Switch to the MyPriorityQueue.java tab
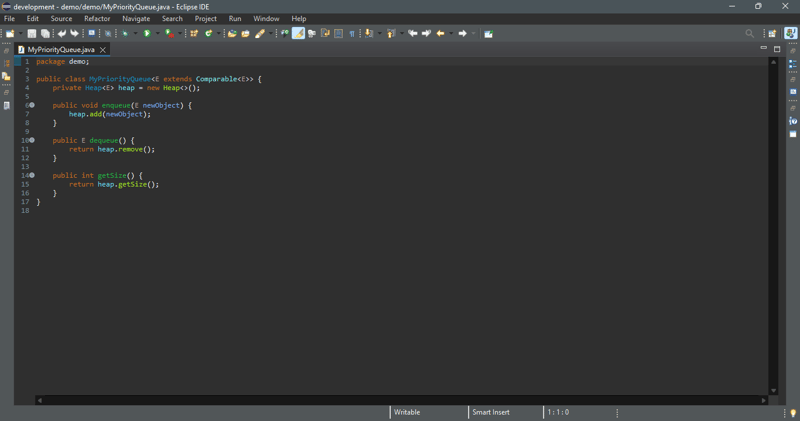 tap(60, 49)
